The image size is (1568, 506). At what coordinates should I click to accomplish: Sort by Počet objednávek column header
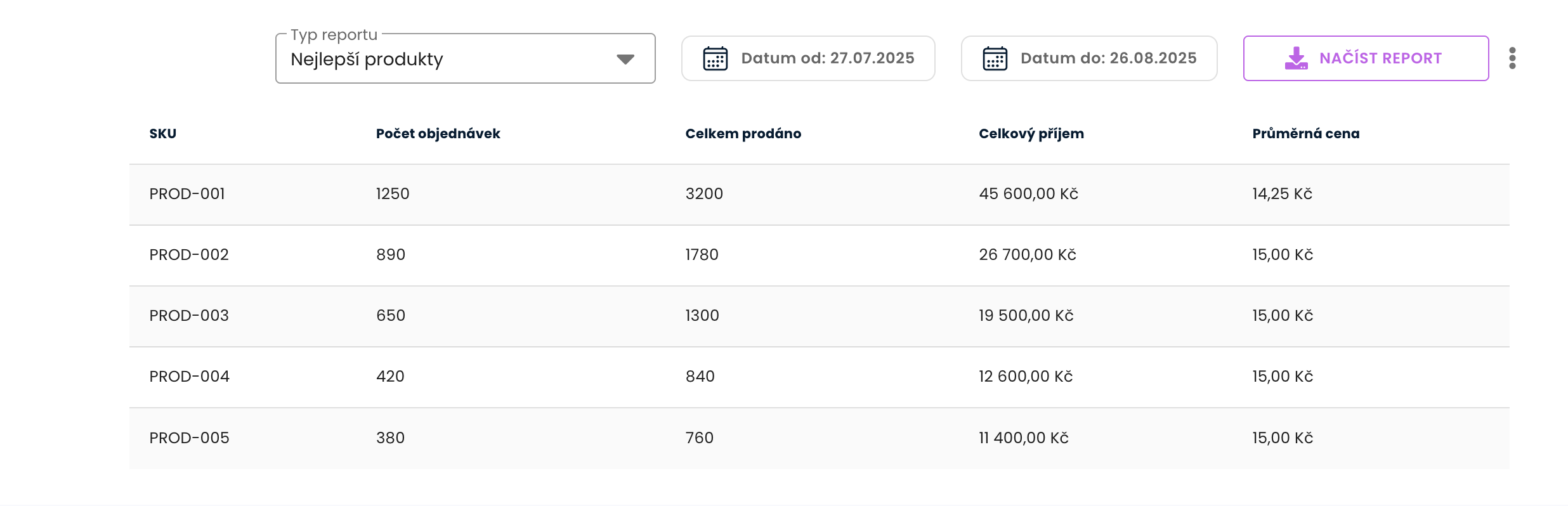coord(438,134)
